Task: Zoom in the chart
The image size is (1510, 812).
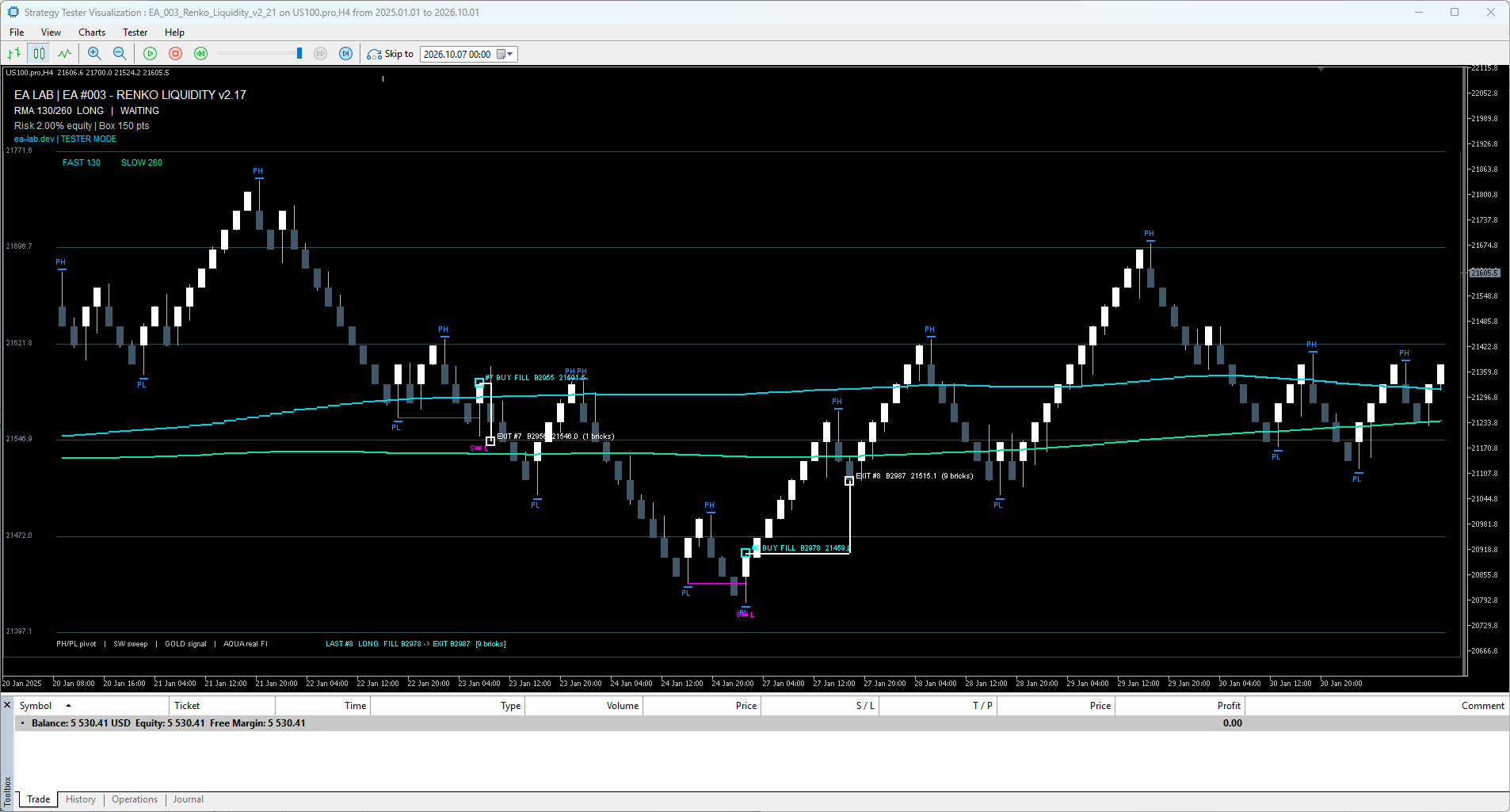Action: coord(94,54)
